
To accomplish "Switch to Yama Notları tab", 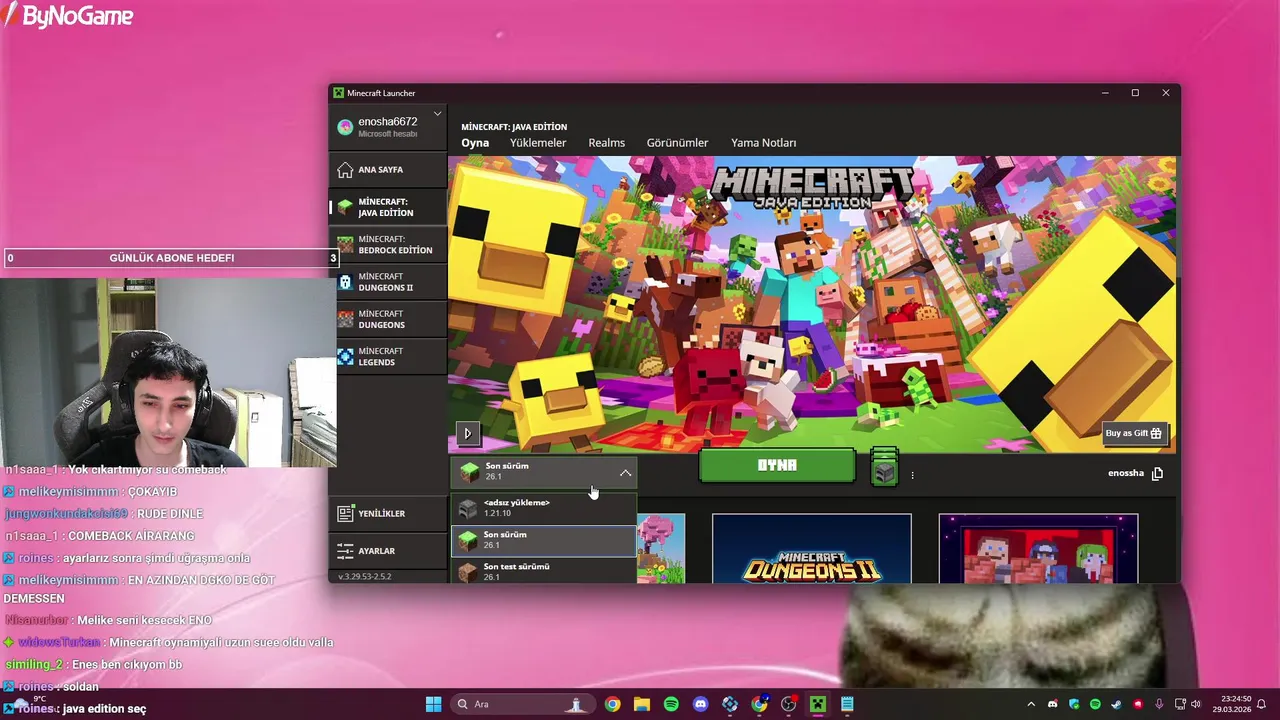I will (763, 143).
